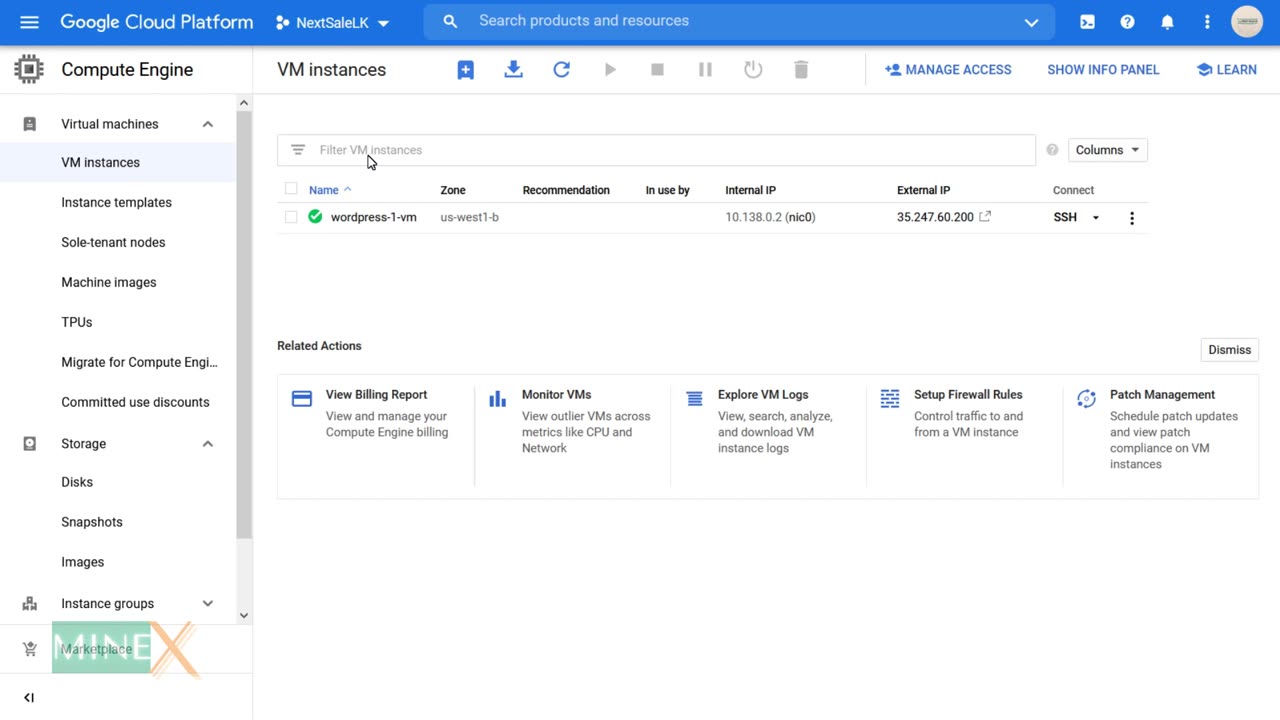Click the filter help icon beside Columns
Screen dimensions: 1280x720
pyautogui.click(x=1052, y=150)
